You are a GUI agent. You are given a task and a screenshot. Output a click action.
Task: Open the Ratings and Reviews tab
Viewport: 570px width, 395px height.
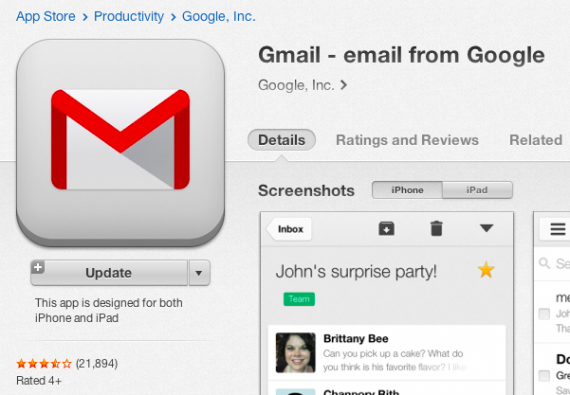point(407,140)
